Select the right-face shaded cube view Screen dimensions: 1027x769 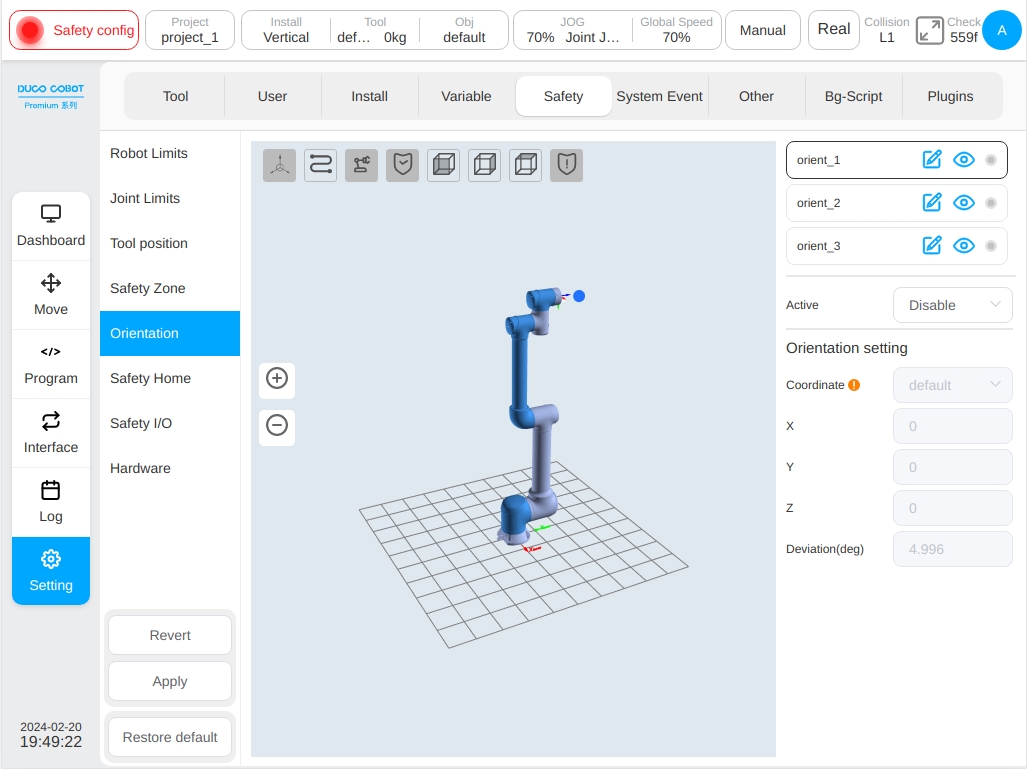[485, 165]
